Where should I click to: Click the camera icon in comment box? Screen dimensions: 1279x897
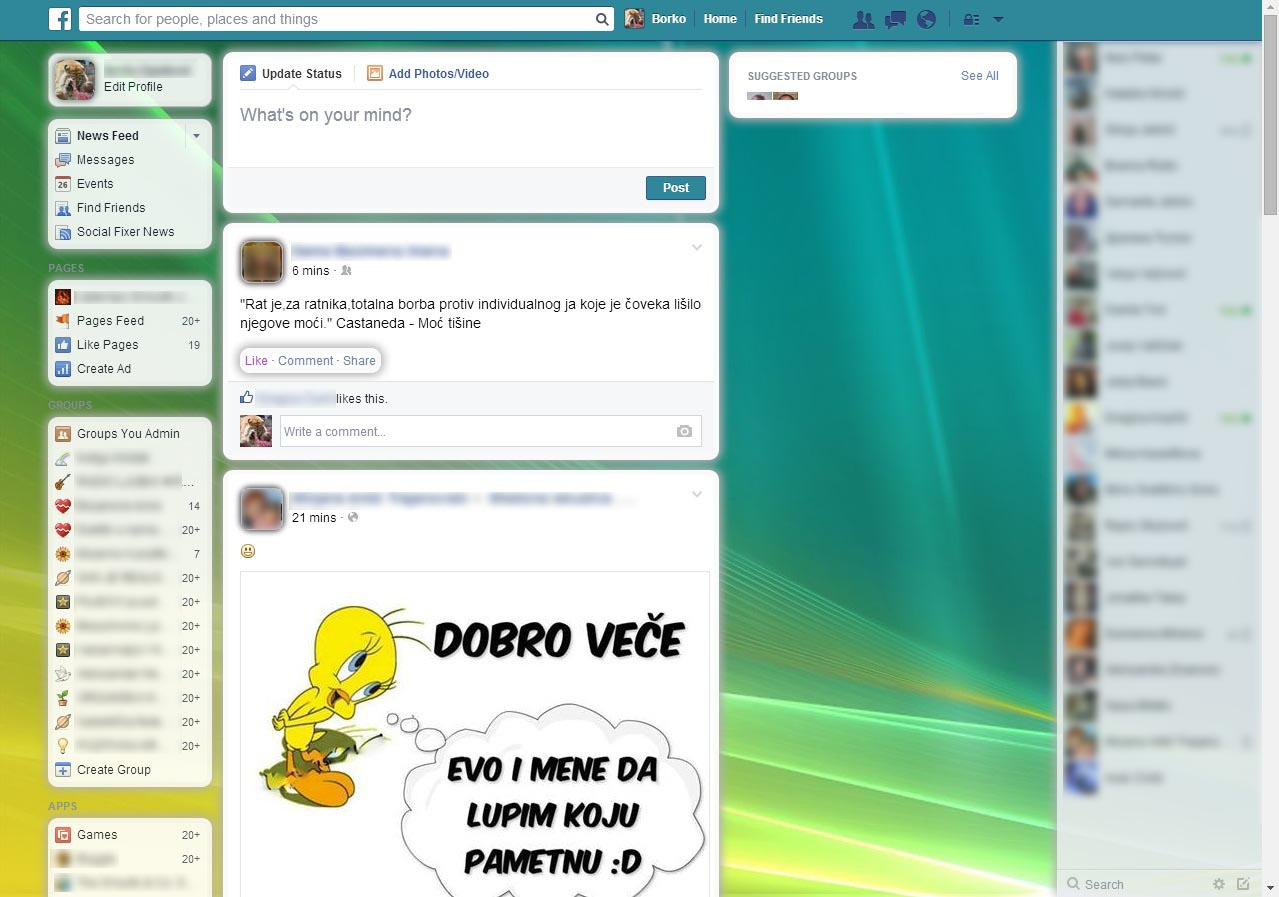(x=684, y=431)
